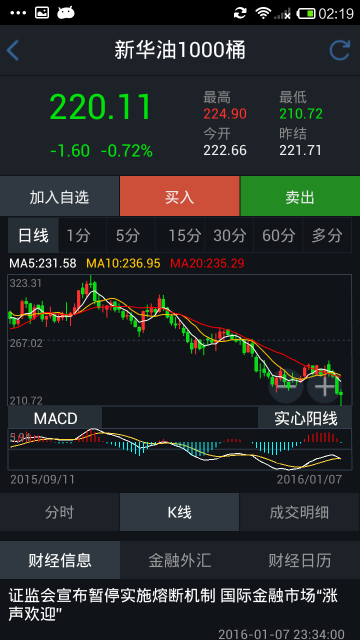
Task: Tap the 323.31 chart axis label
Action: click(26, 283)
